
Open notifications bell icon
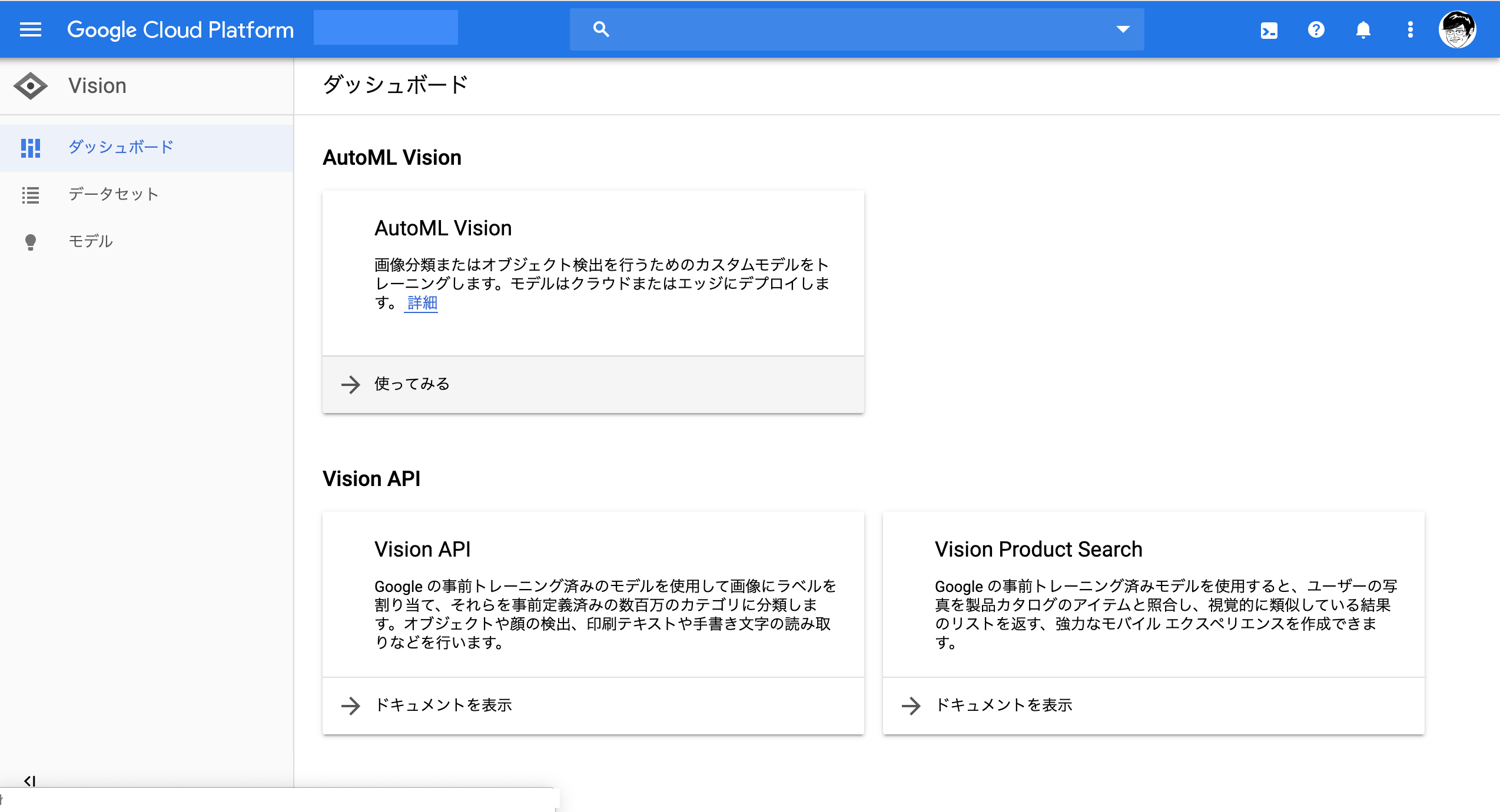(1363, 29)
